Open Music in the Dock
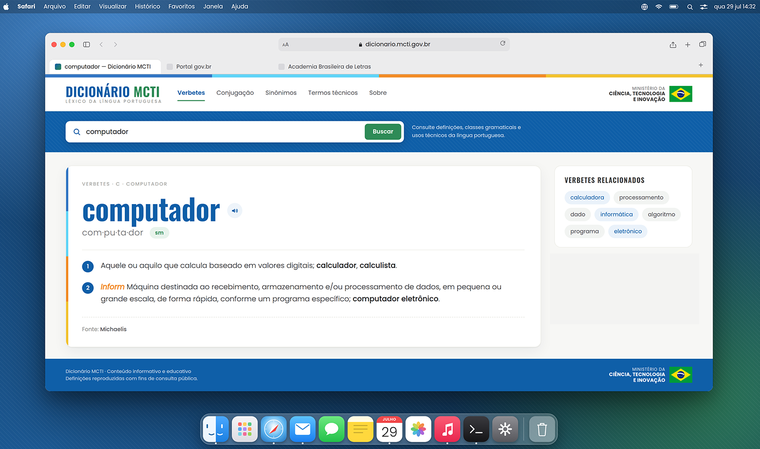The image size is (760, 449). tap(447, 429)
